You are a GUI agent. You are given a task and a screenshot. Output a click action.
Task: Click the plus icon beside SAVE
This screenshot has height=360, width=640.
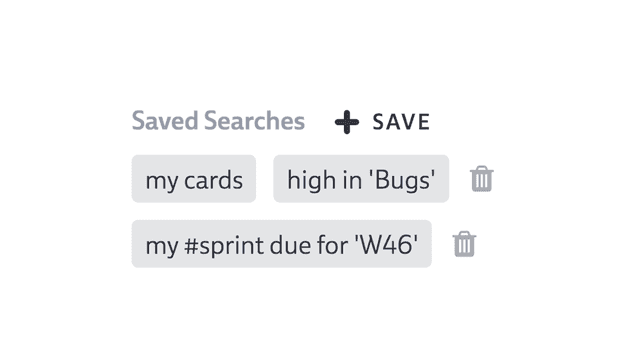(x=347, y=122)
